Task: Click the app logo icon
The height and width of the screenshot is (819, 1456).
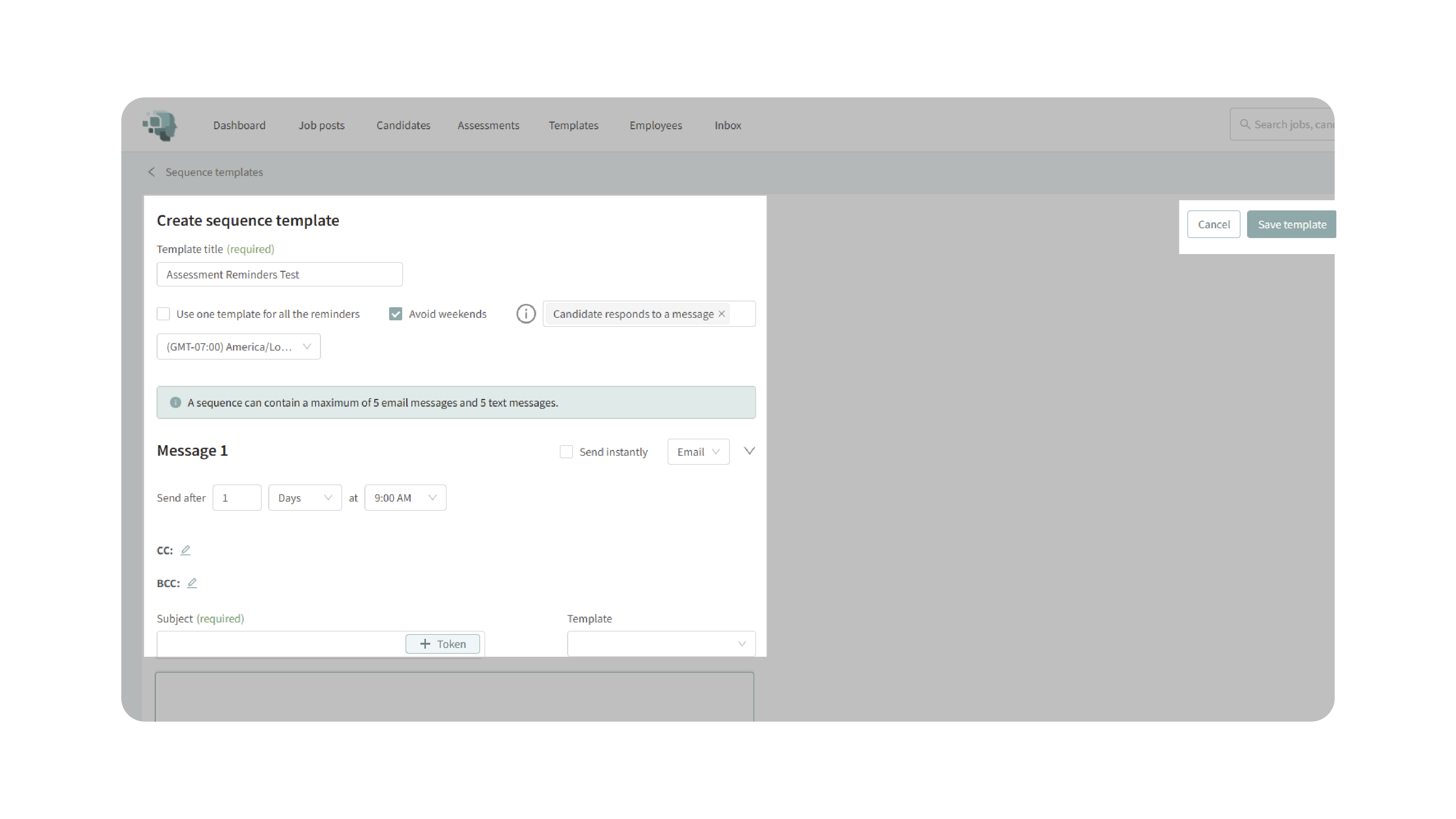Action: [x=161, y=125]
